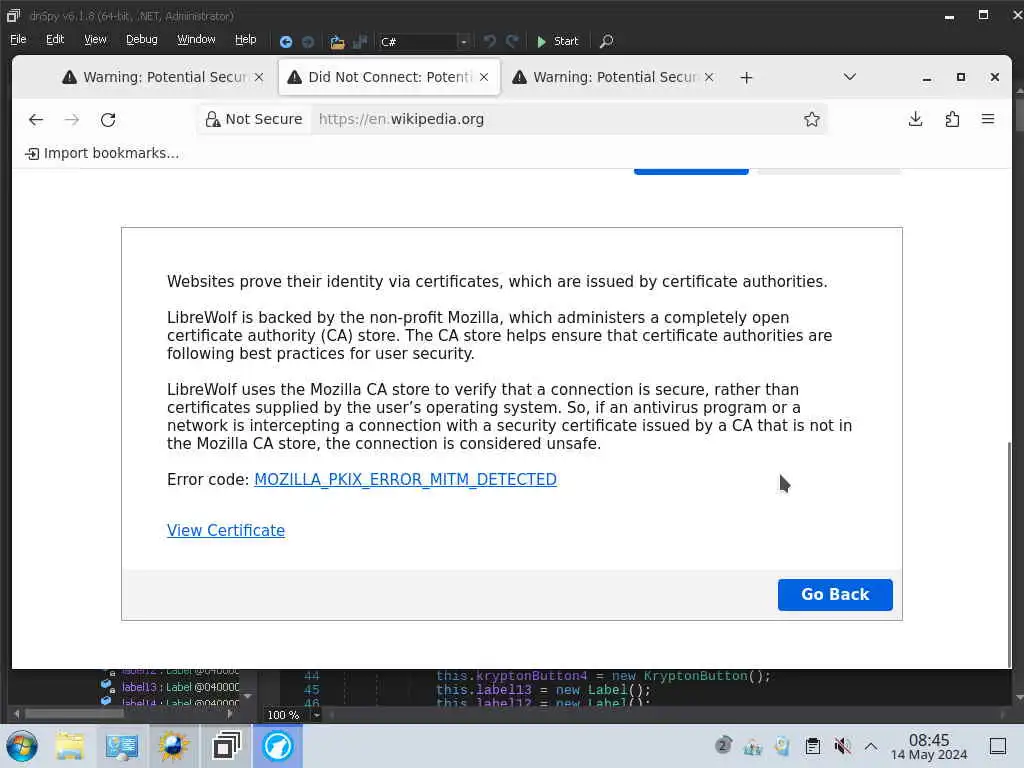The width and height of the screenshot is (1024, 768).
Task: Click code line this.label13 = new Label()
Action: pos(543,690)
